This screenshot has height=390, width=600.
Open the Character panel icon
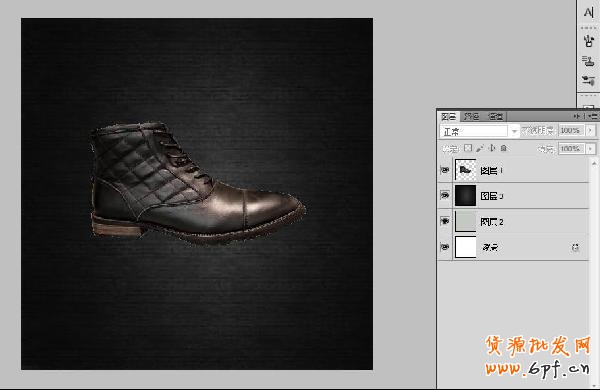coord(589,12)
